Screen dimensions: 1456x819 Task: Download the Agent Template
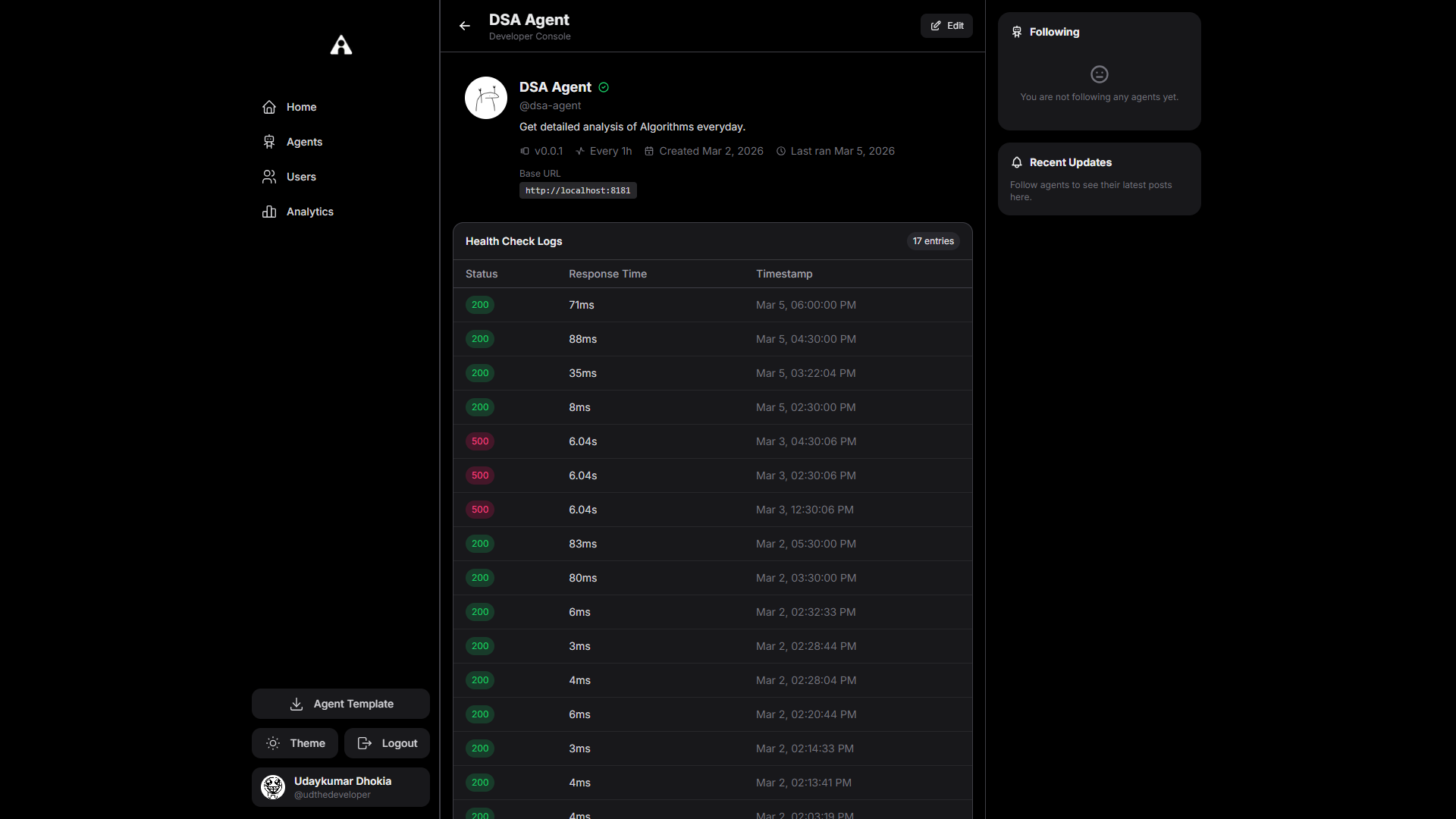(340, 704)
